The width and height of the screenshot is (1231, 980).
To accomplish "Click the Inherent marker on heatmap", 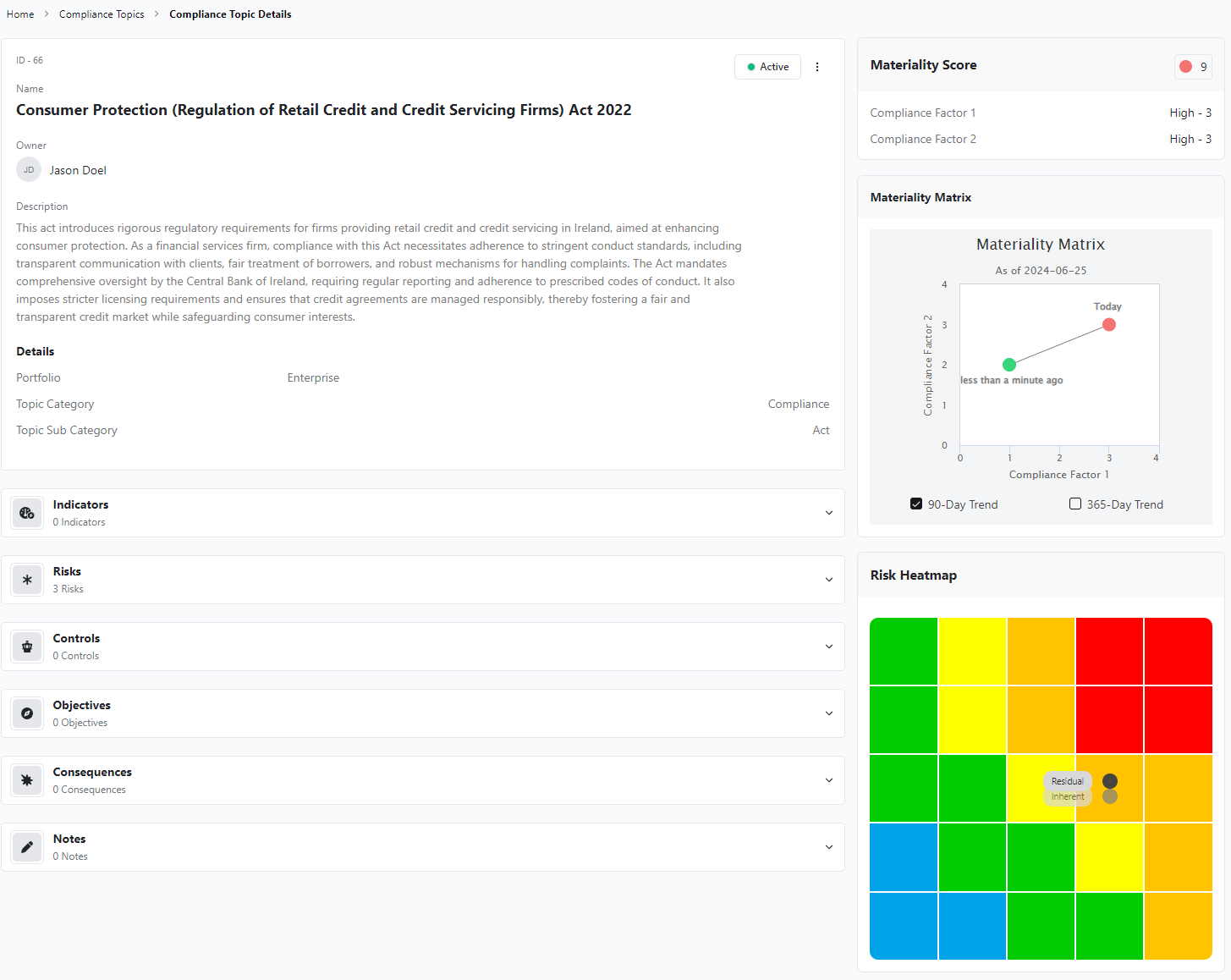I will [1110, 796].
